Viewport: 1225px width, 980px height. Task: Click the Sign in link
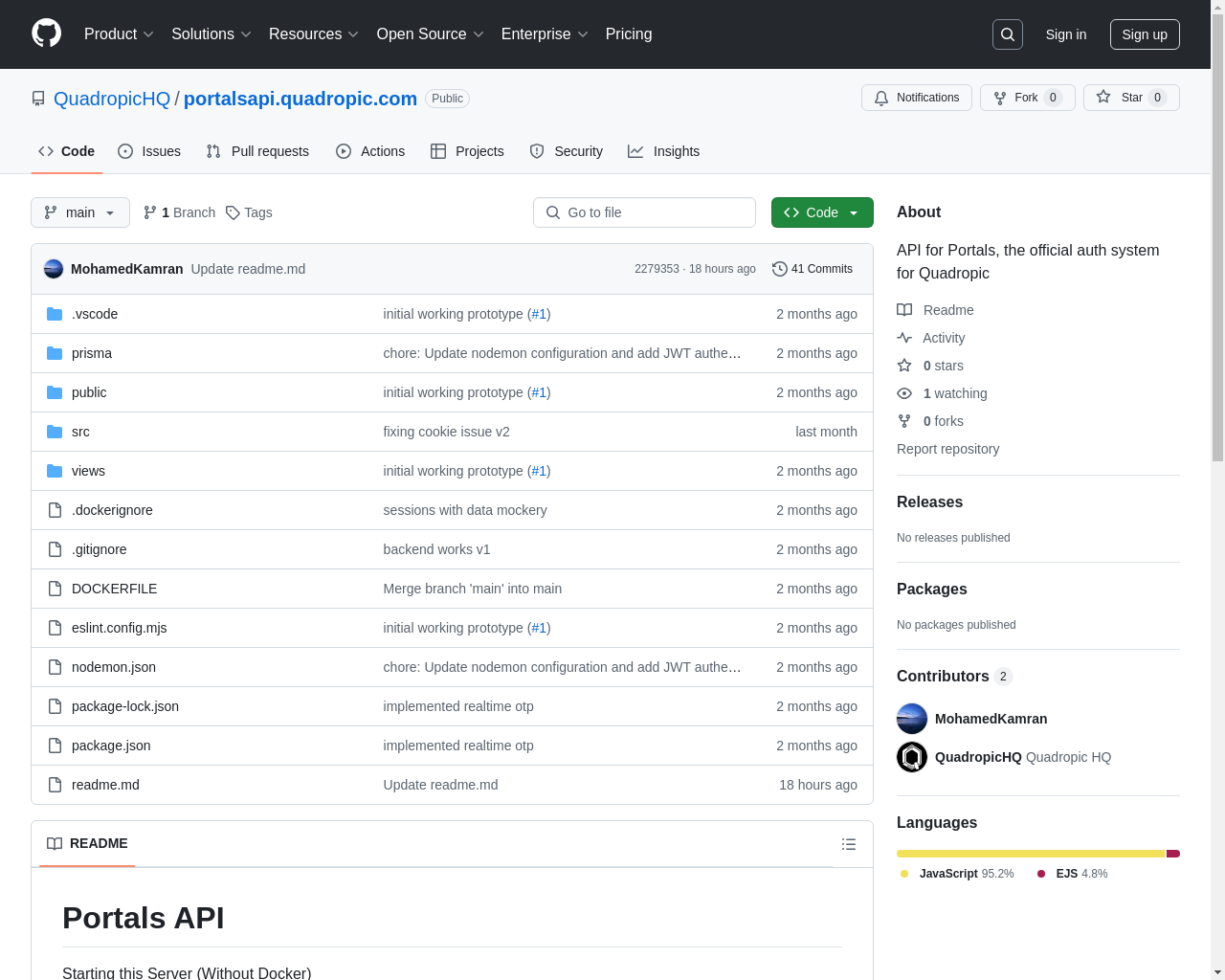tap(1066, 34)
